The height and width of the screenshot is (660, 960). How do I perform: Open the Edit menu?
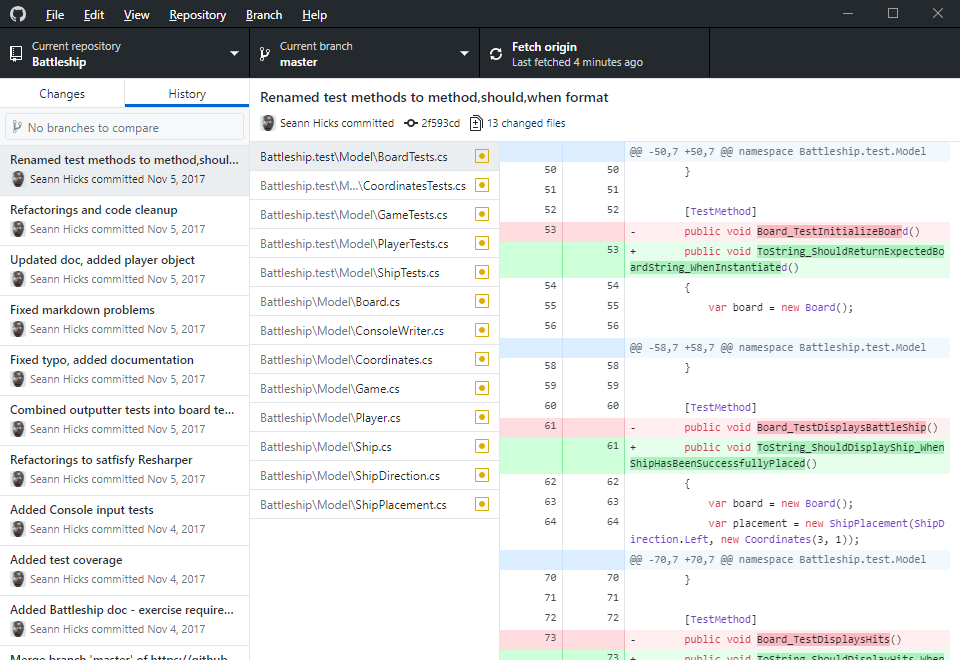tap(94, 15)
